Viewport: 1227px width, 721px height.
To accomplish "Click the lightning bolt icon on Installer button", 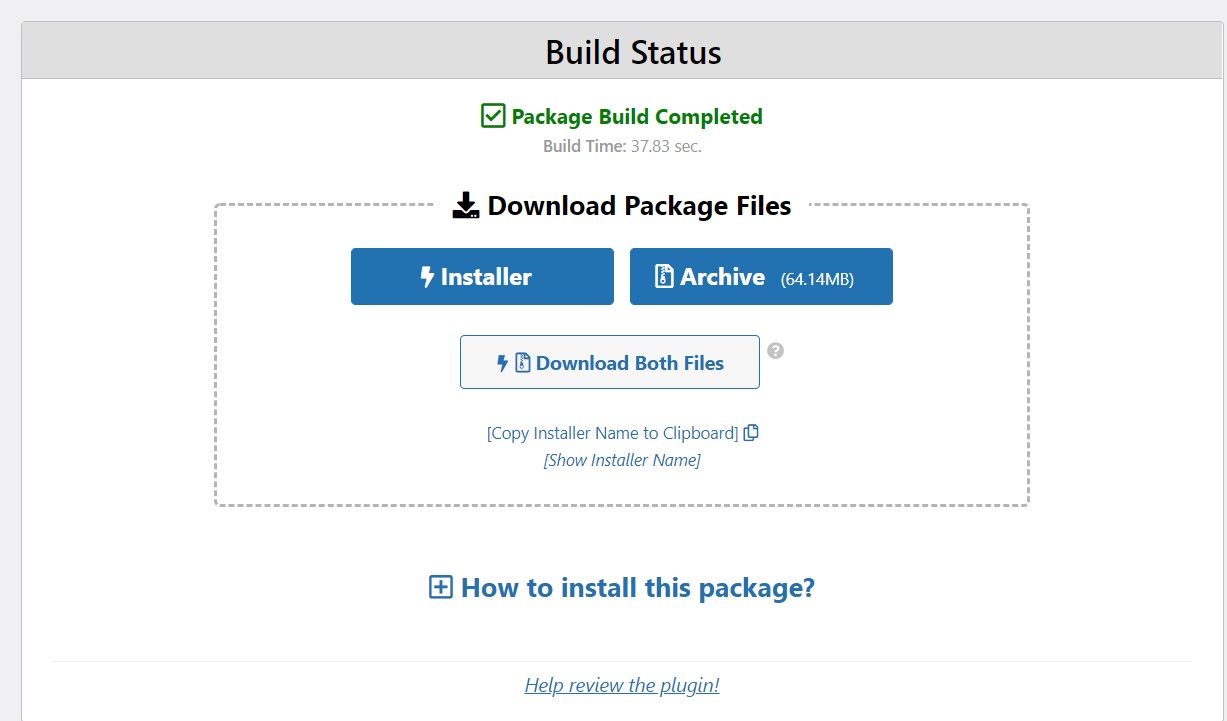I will point(427,277).
